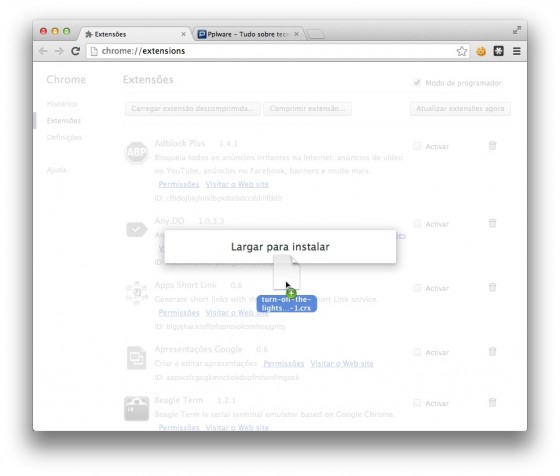Select Extensões in the sidebar
560x476 pixels.
(64, 121)
